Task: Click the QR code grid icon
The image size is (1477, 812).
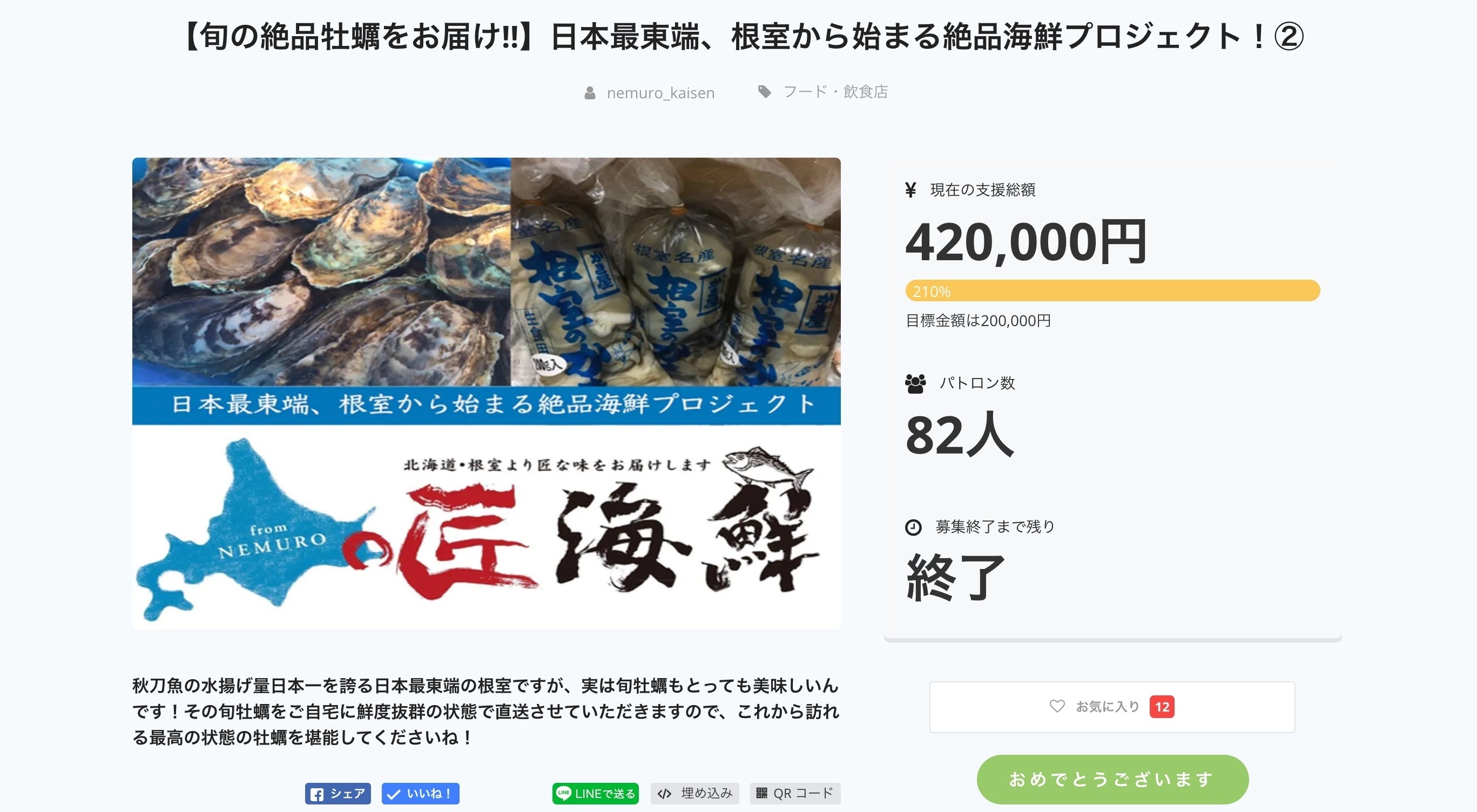Action: [x=761, y=794]
